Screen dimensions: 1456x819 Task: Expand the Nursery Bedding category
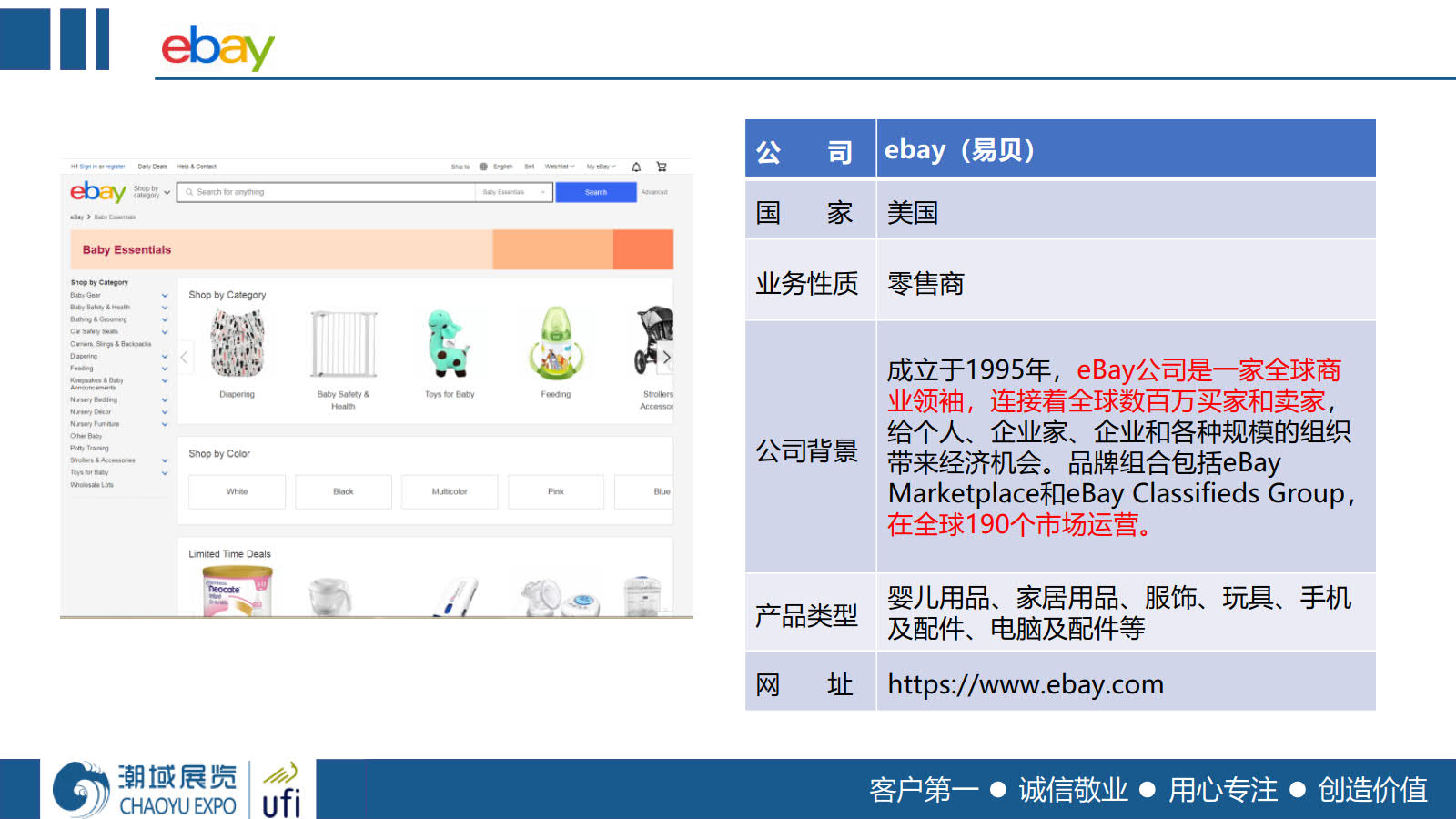(x=165, y=399)
